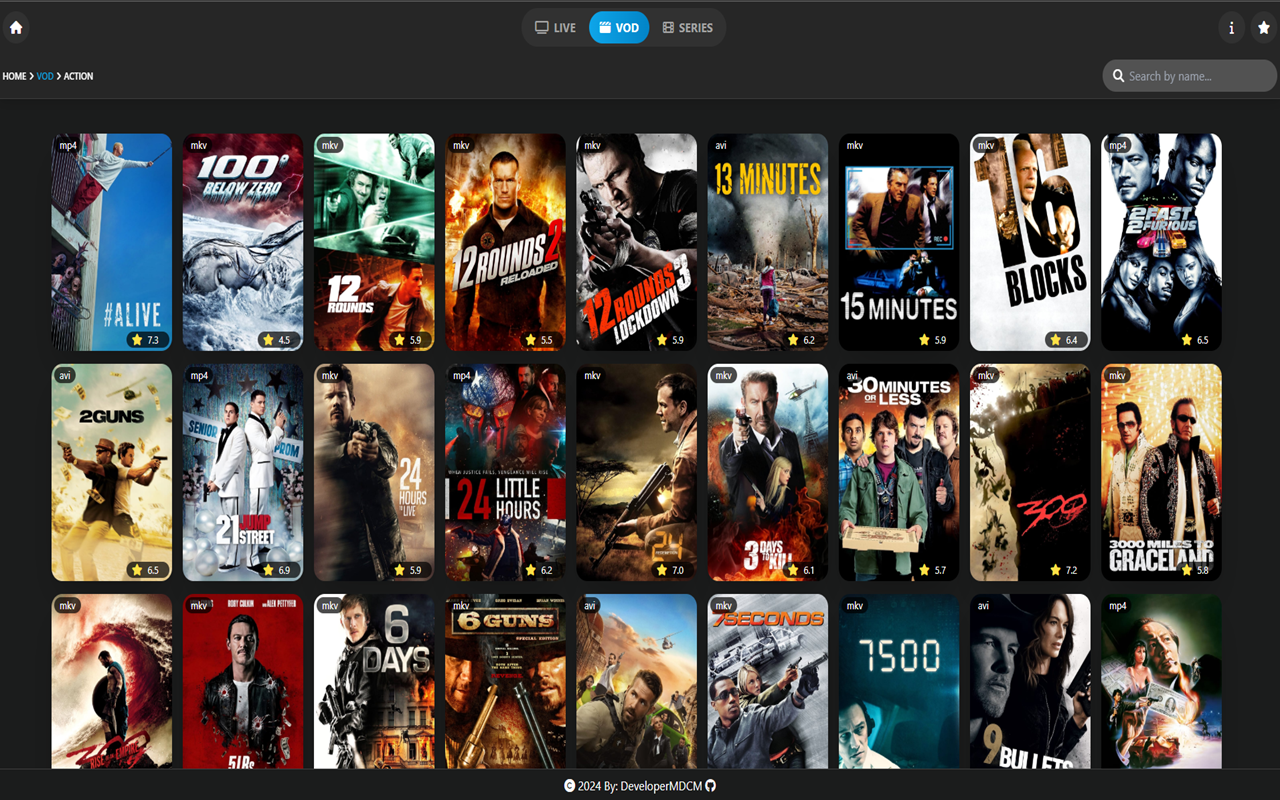
Task: Select the 7500 movie poster
Action: pos(899,682)
